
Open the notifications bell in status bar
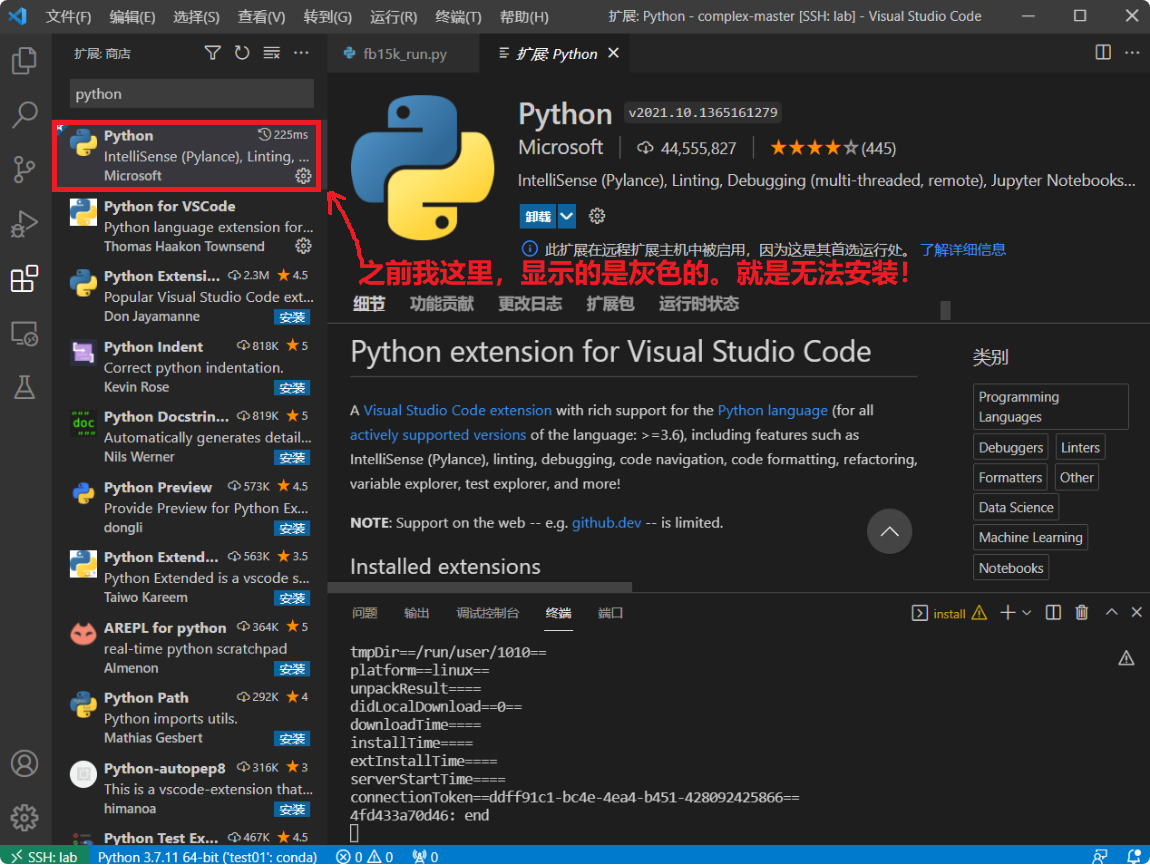[1134, 856]
